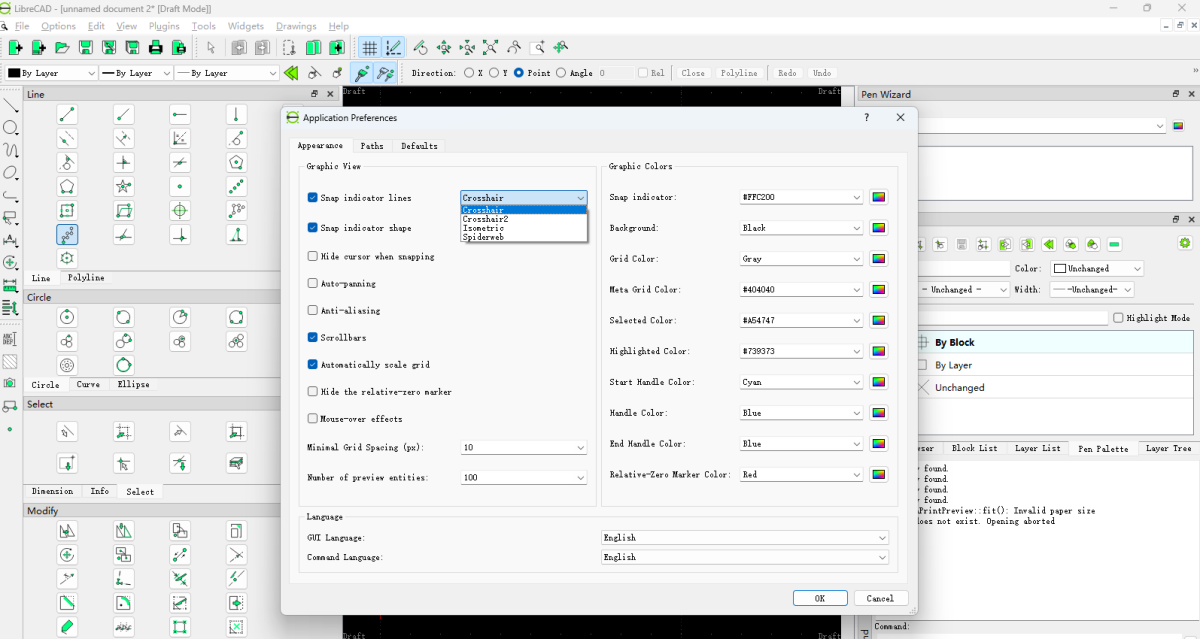Click the Zoom window icon in the toolbar
This screenshot has width=1200, height=639.
pyautogui.click(x=537, y=47)
